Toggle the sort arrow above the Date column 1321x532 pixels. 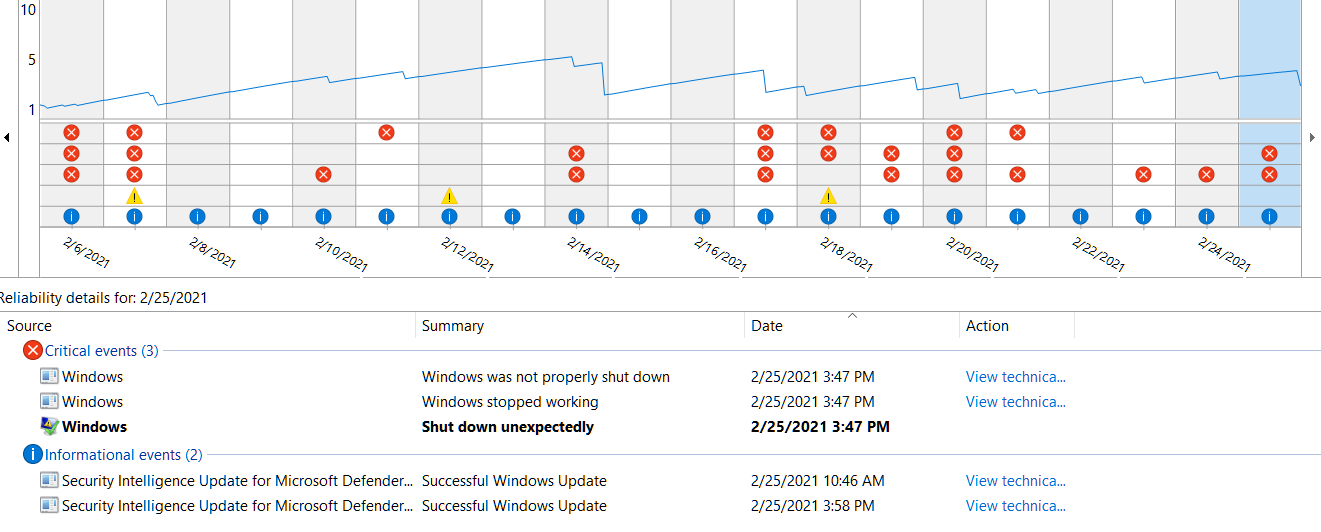click(x=852, y=316)
